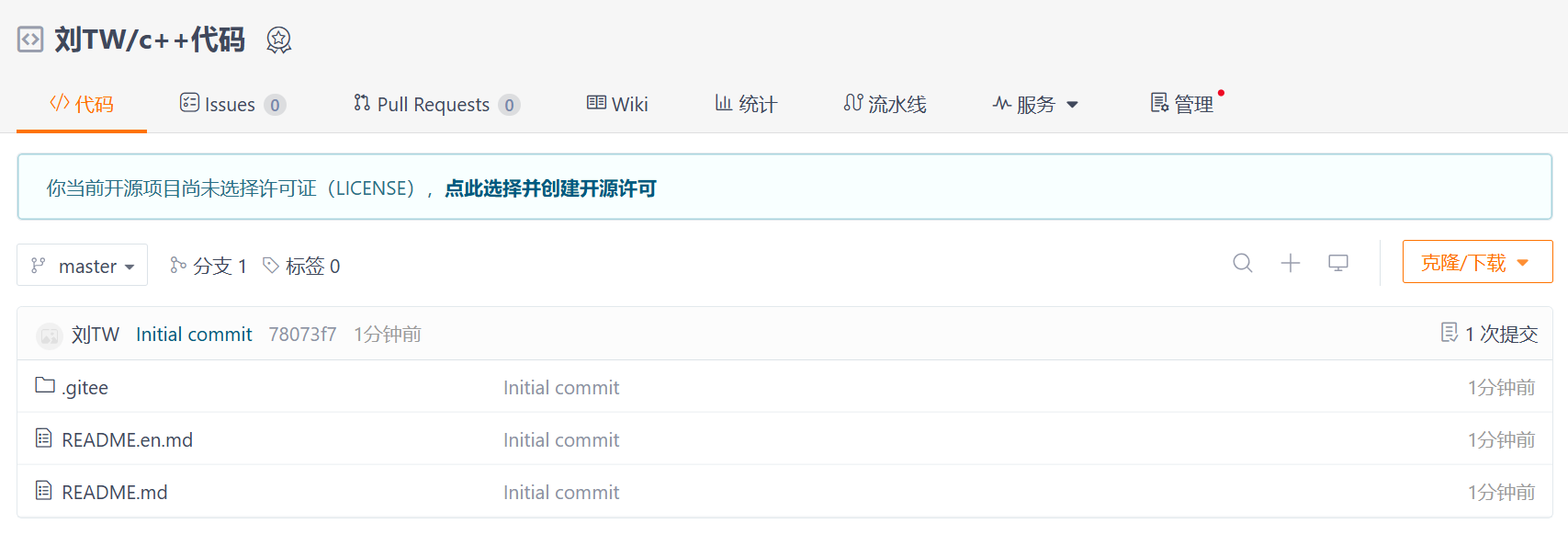Click the search magnifier icon
This screenshot has width=1568, height=546.
1243,263
